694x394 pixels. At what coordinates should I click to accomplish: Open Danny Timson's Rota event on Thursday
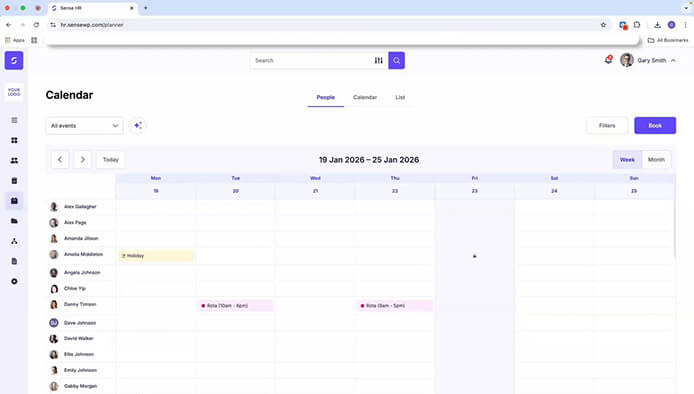(x=395, y=306)
